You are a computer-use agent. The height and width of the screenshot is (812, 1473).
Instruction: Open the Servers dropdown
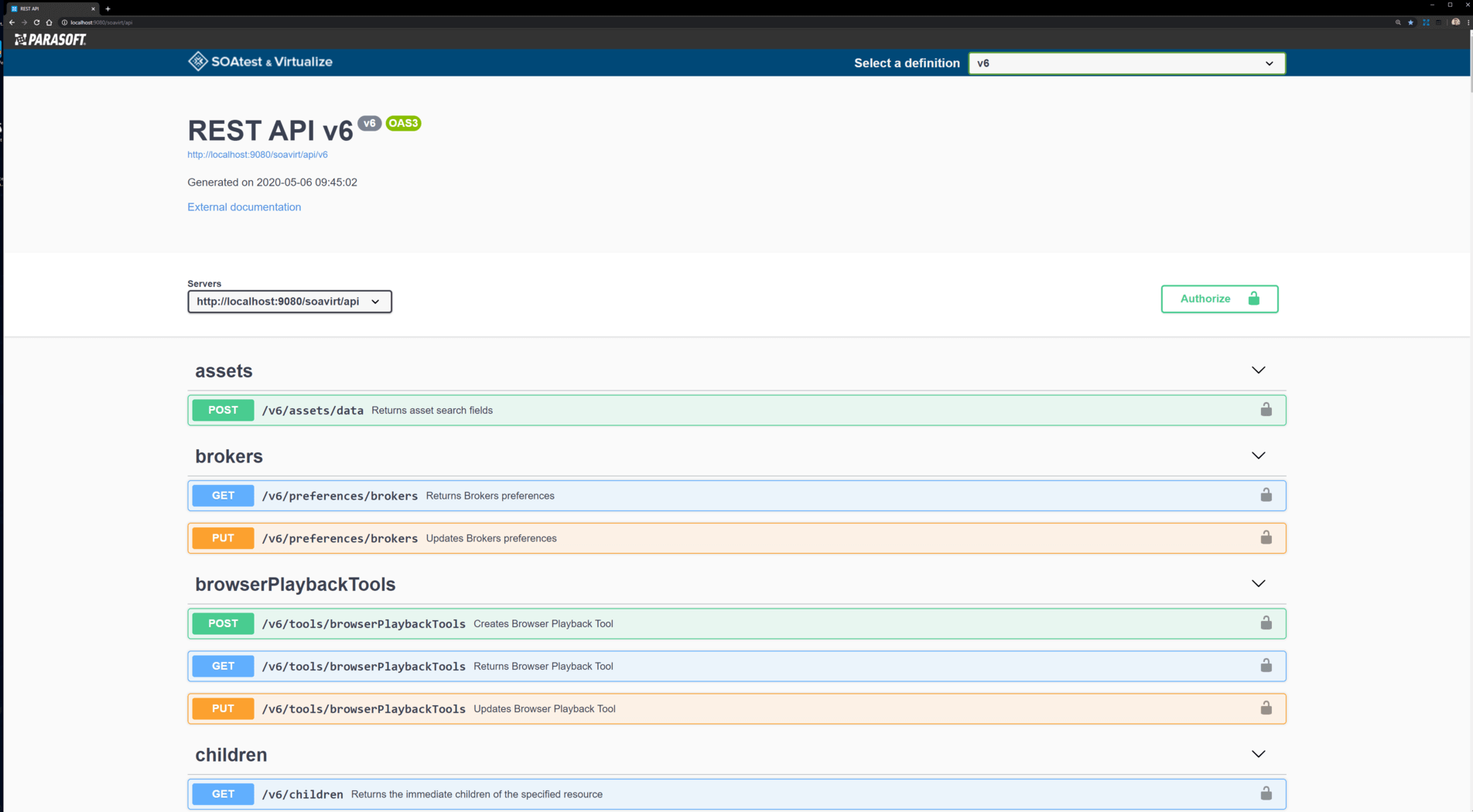[289, 302]
